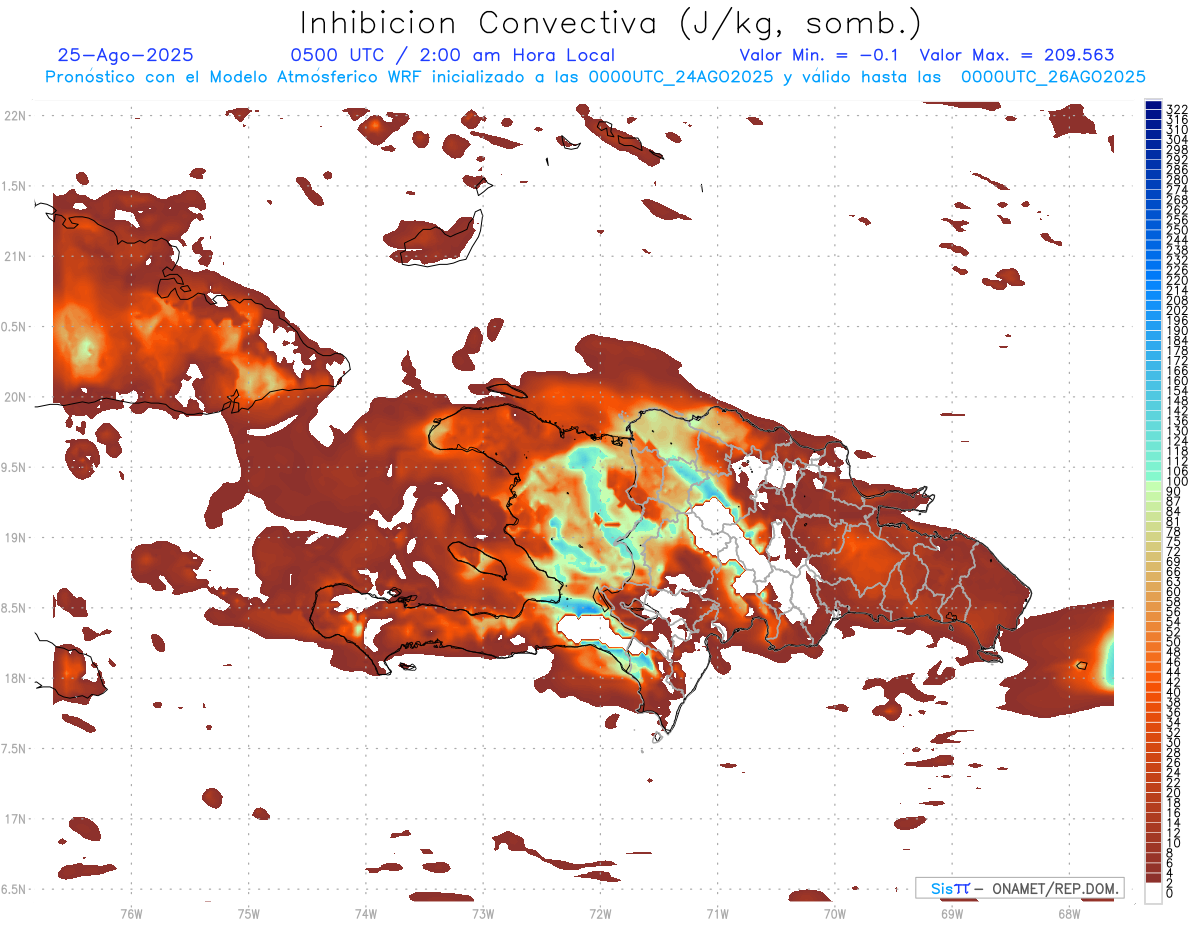Click '0500 UTC / 2:00 am Hora Local'
The image size is (1200, 927).
pos(453,56)
